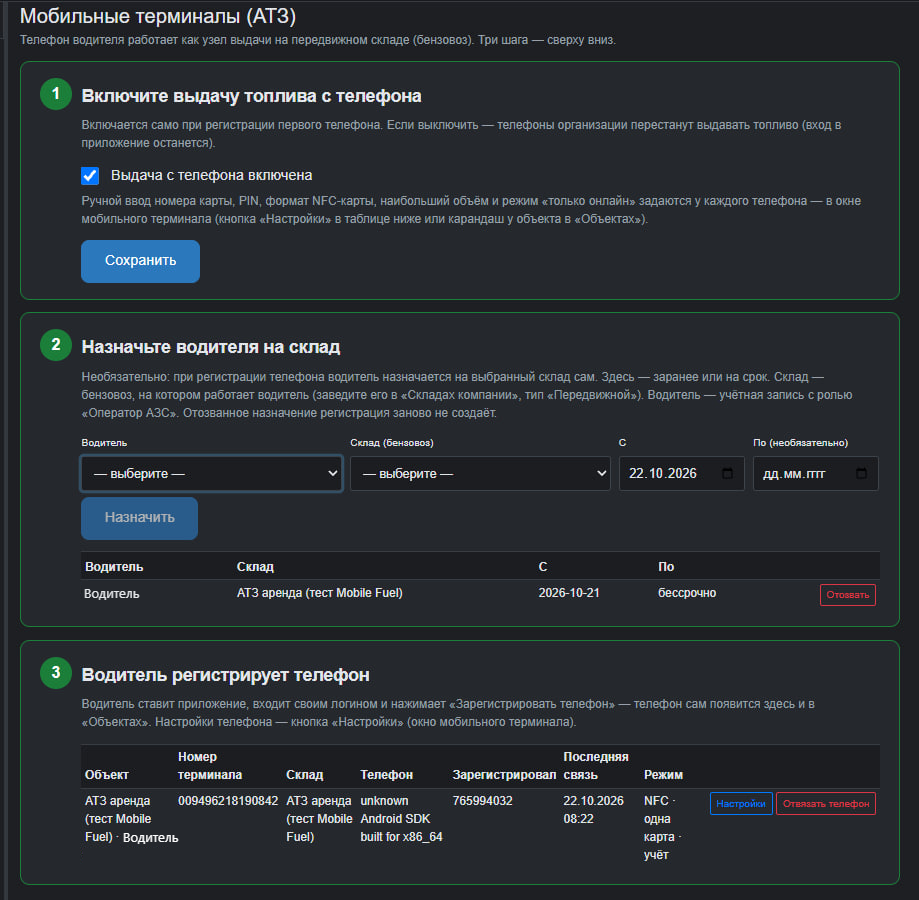Revoke assignment with Отозвать button
The image size is (919, 900).
[847, 595]
